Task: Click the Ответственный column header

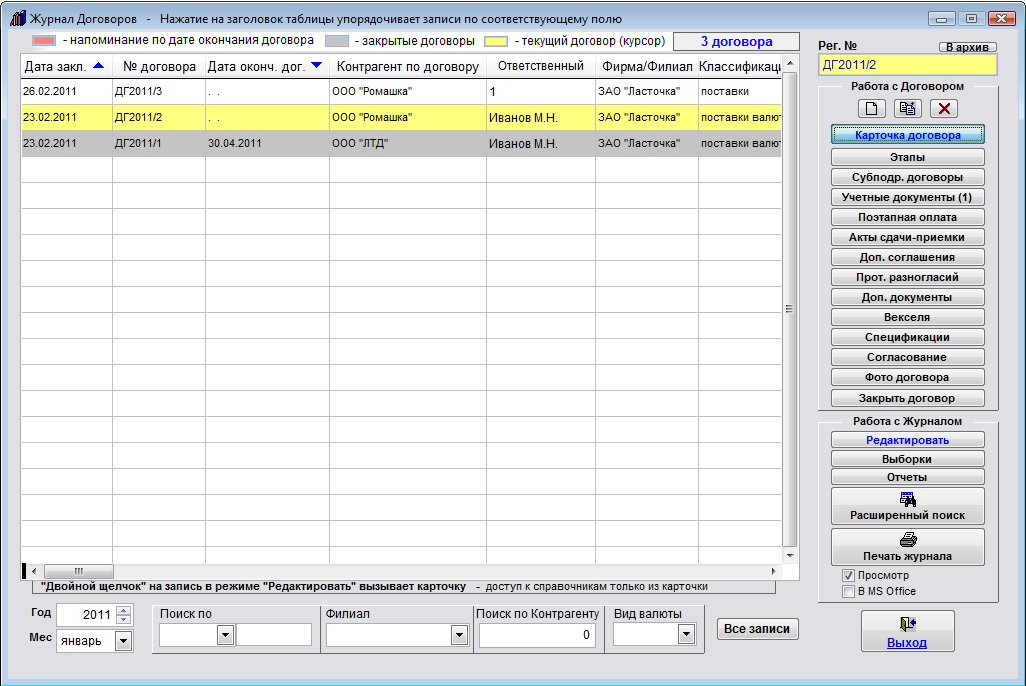Action: (x=540, y=67)
